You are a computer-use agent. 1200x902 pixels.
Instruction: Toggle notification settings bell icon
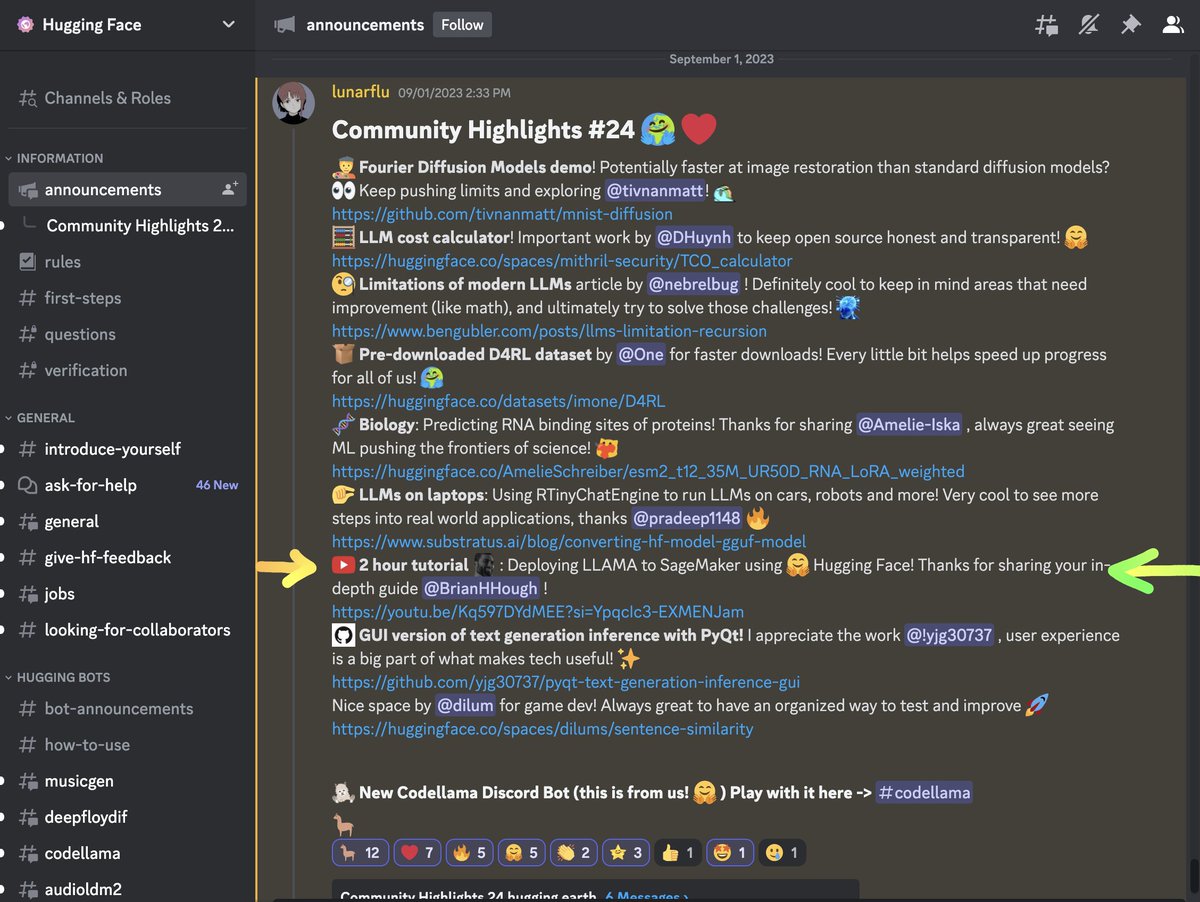(1088, 25)
